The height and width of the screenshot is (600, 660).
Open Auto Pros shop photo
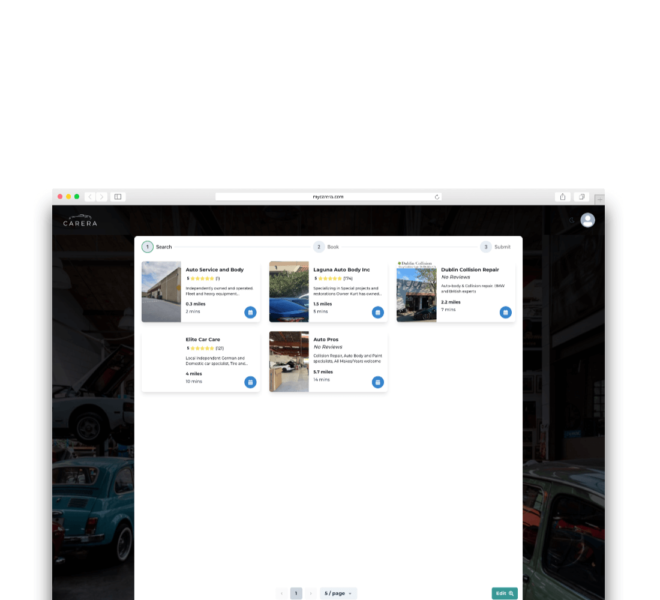[289, 362]
